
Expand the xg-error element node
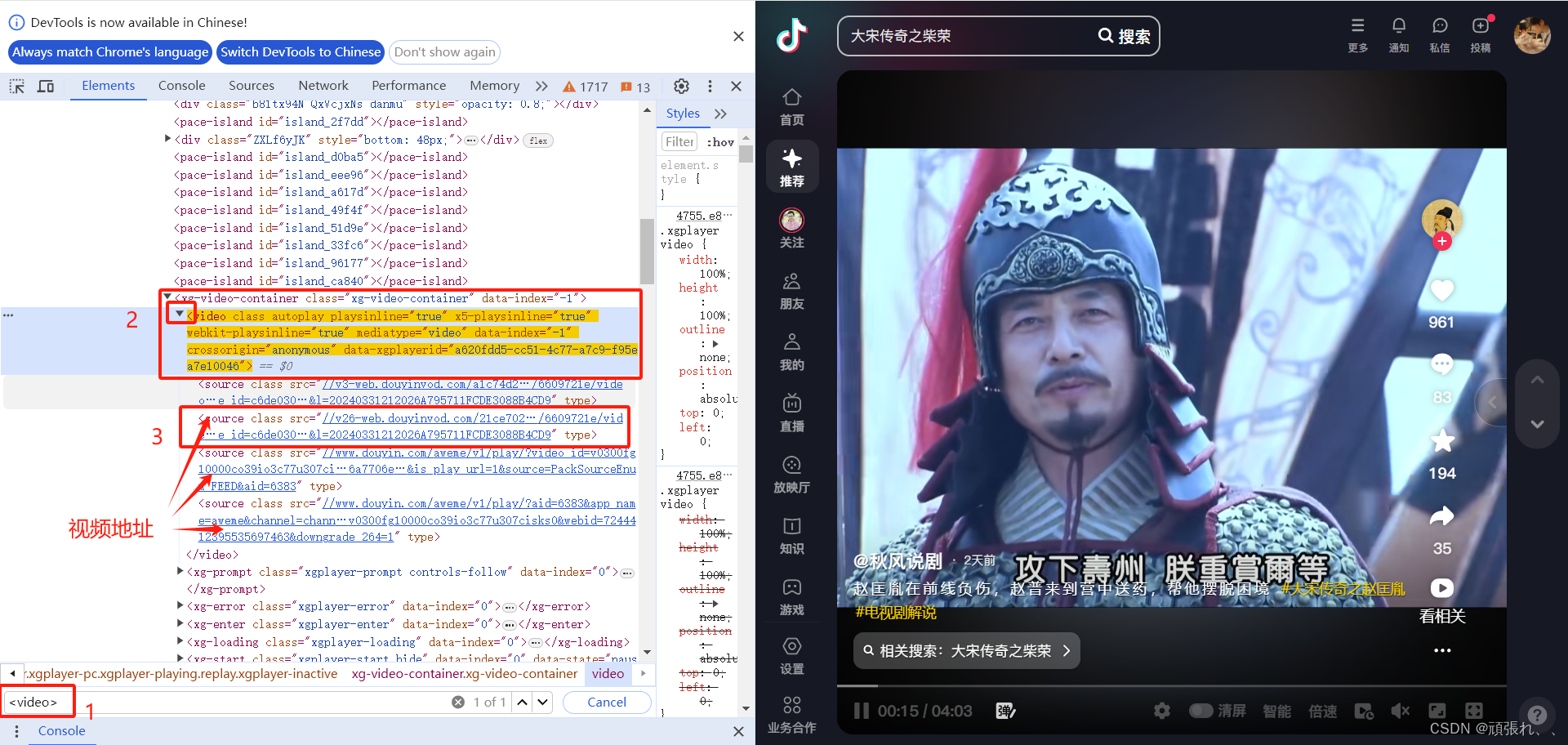tap(180, 605)
